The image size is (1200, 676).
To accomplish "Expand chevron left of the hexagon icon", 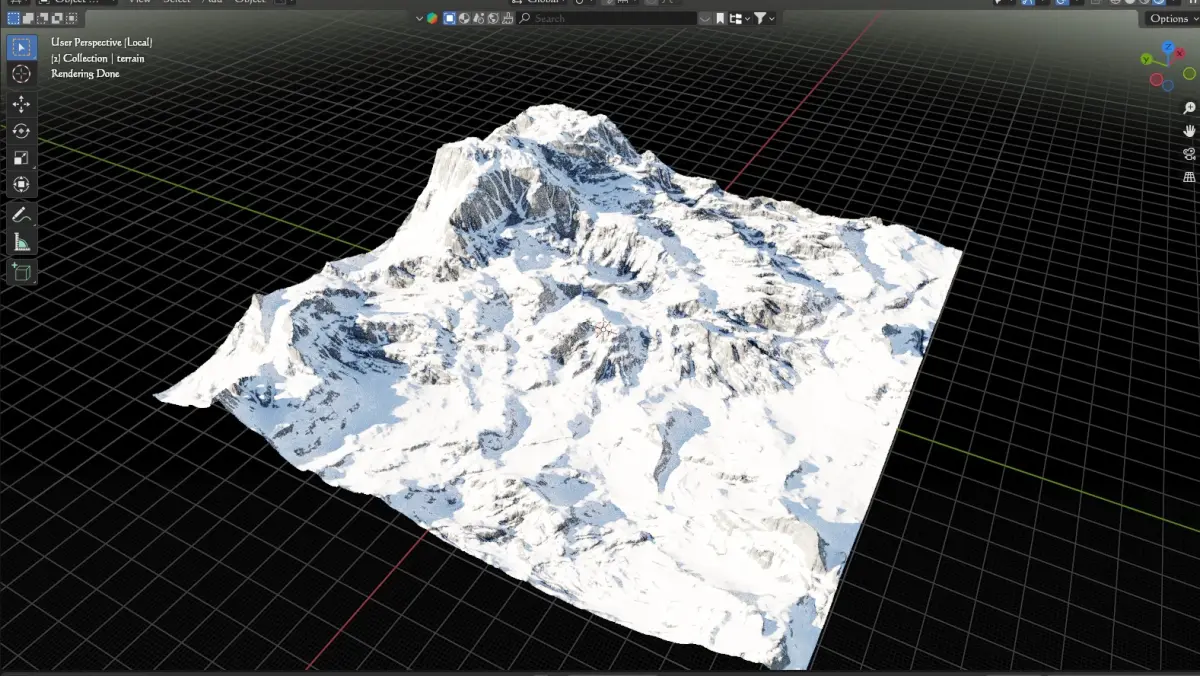I will 419,18.
